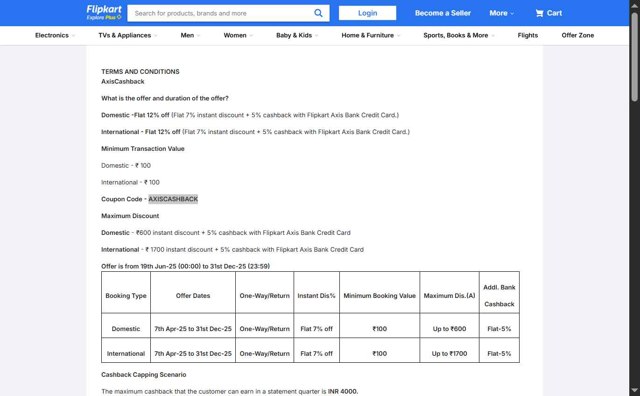
Task: Click the Cashback Capping Scenario heading
Action: pos(144,375)
